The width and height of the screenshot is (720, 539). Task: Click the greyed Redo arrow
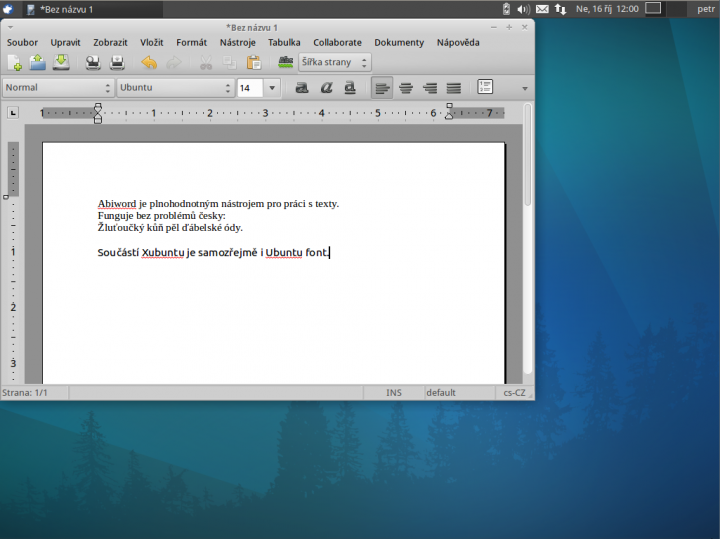coord(174,62)
